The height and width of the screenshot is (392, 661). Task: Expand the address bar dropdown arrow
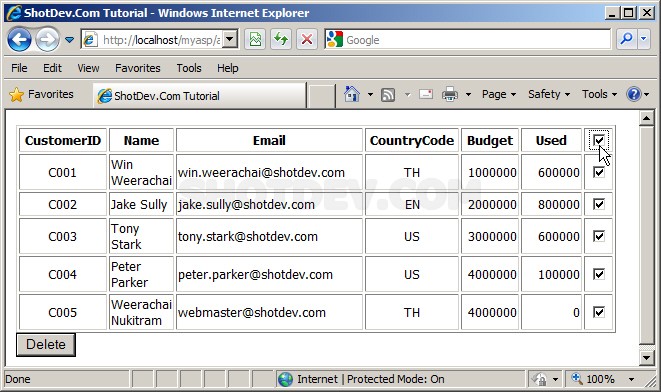click(x=229, y=40)
